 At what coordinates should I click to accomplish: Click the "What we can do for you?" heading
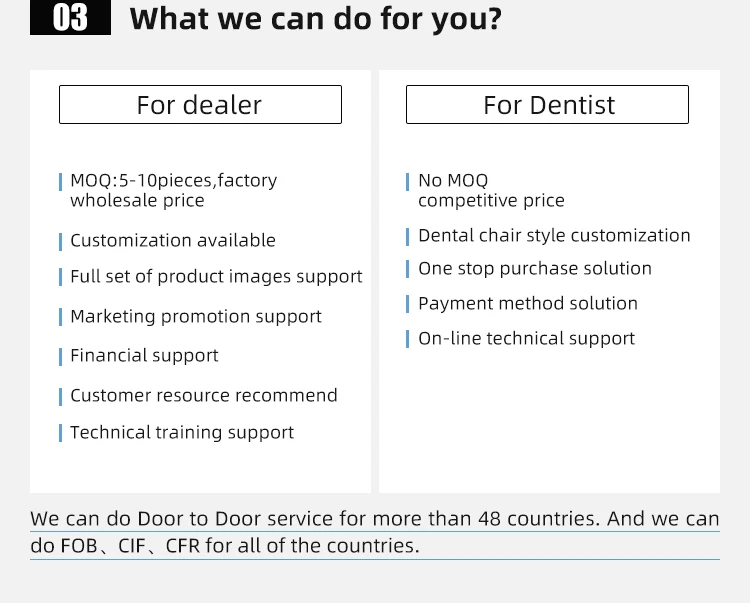pos(316,18)
